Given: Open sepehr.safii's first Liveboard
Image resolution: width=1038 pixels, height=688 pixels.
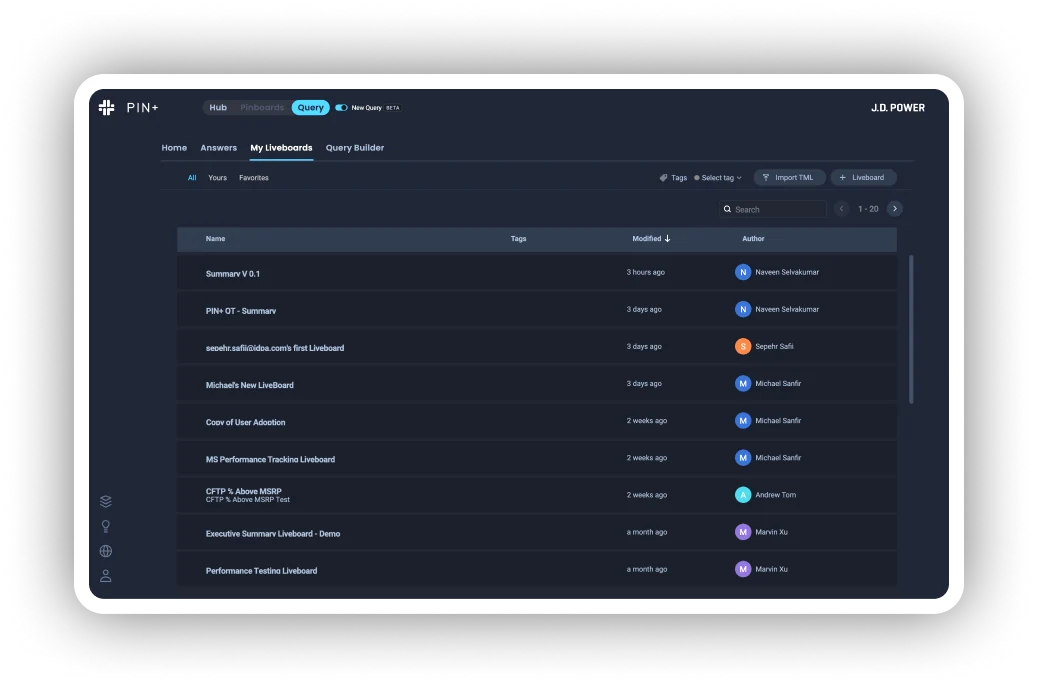Looking at the screenshot, I should pyautogui.click(x=275, y=348).
